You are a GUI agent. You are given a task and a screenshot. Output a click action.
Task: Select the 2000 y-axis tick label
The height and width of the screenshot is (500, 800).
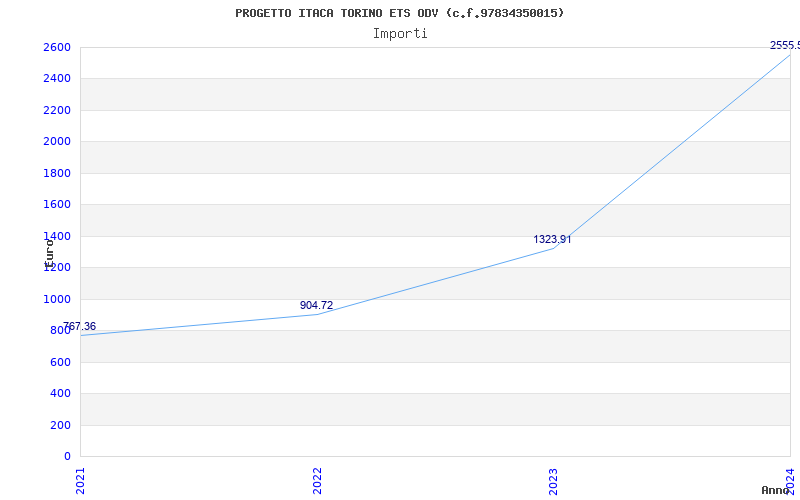57,142
